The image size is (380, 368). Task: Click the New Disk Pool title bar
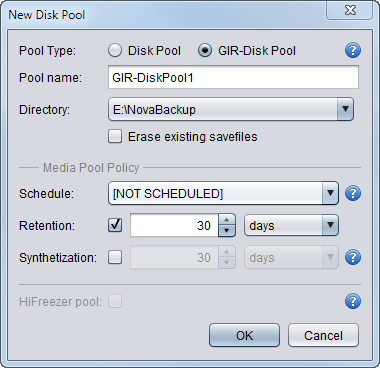coord(167,15)
